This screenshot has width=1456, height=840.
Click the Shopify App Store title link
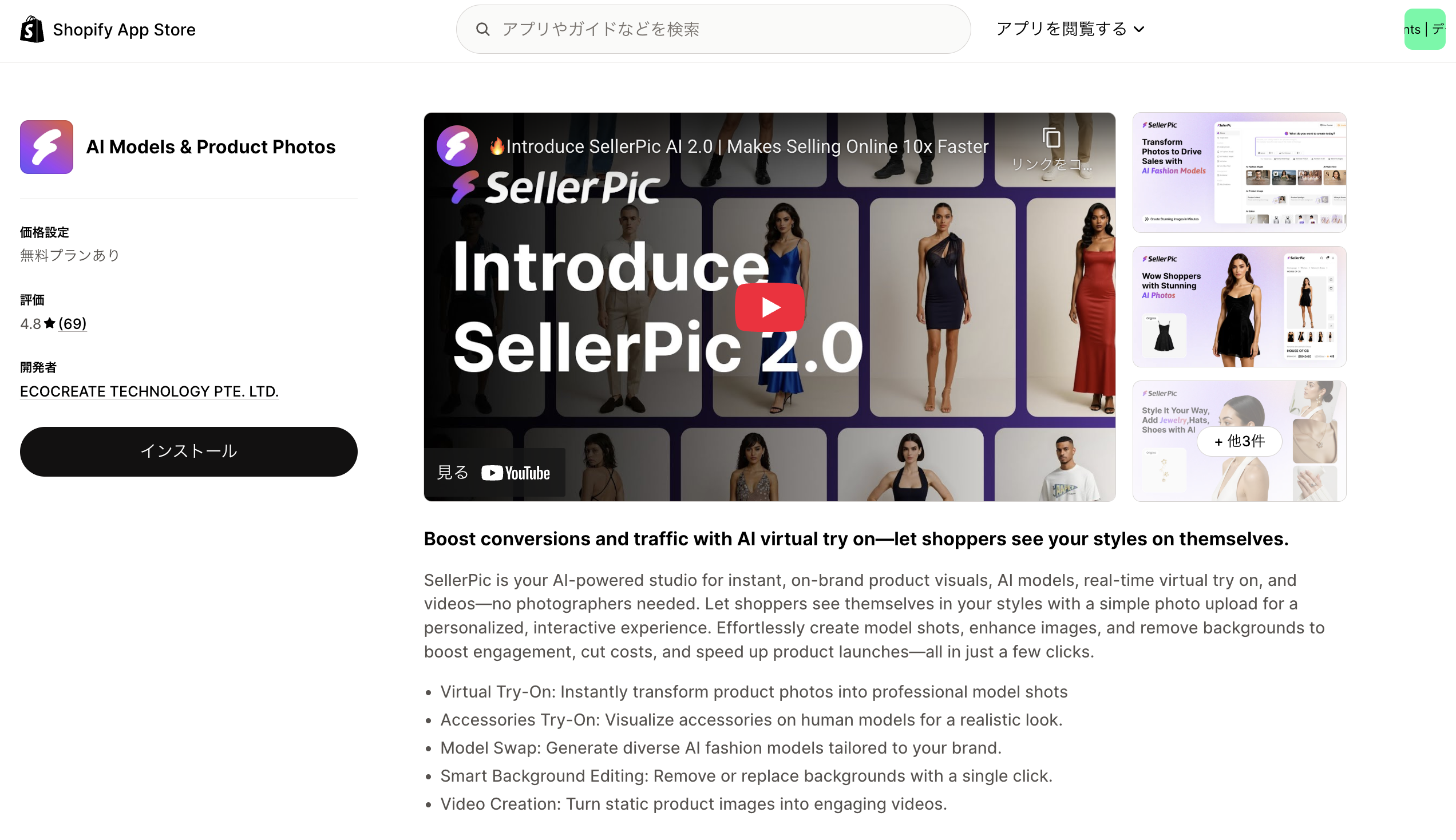pos(124,29)
